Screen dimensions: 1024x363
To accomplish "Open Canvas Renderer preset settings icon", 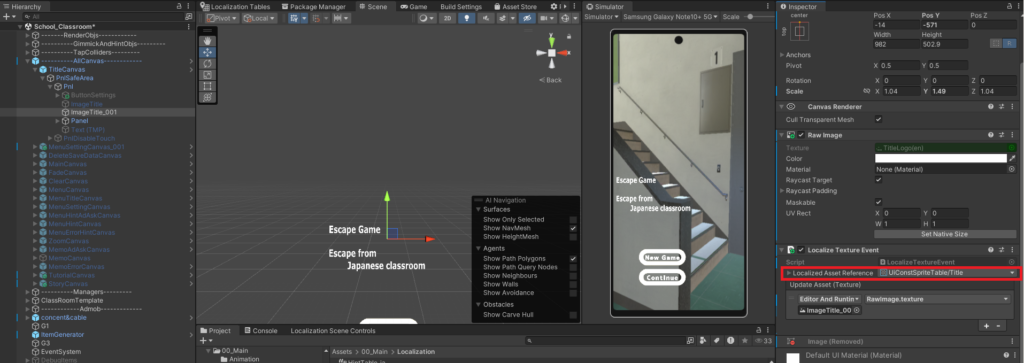I will point(1002,106).
